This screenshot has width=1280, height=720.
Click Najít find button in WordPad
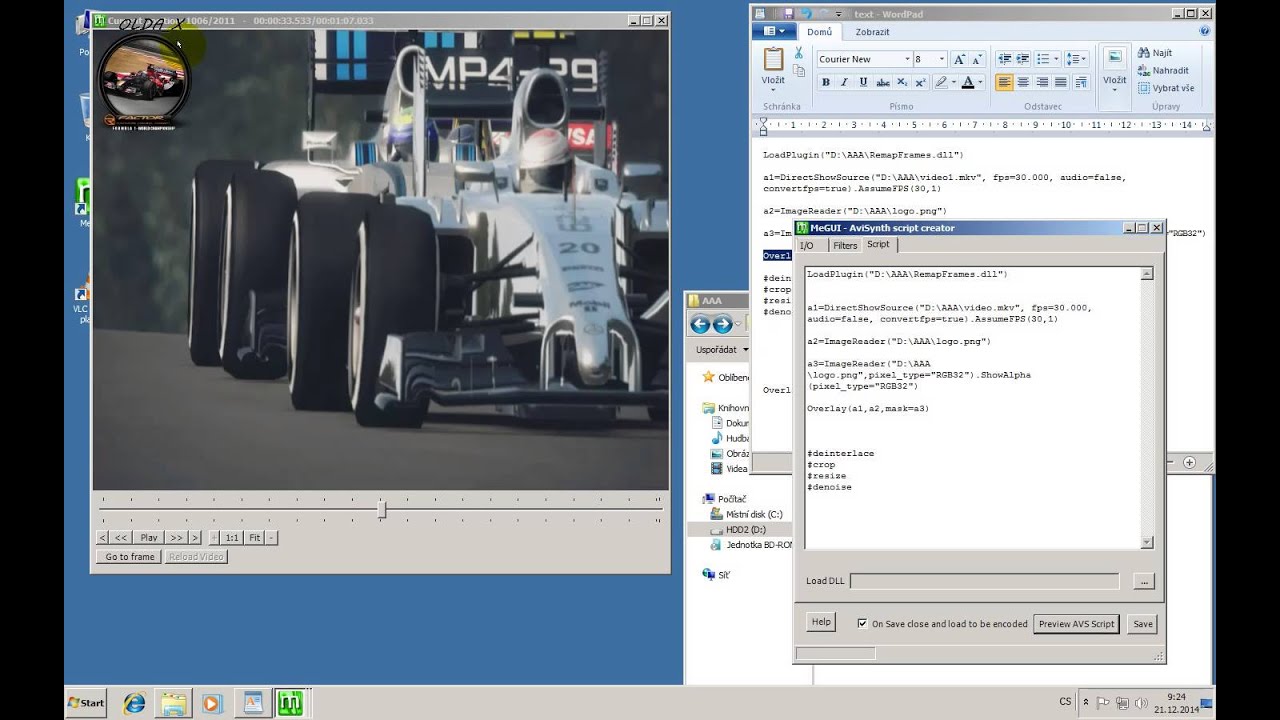1155,53
